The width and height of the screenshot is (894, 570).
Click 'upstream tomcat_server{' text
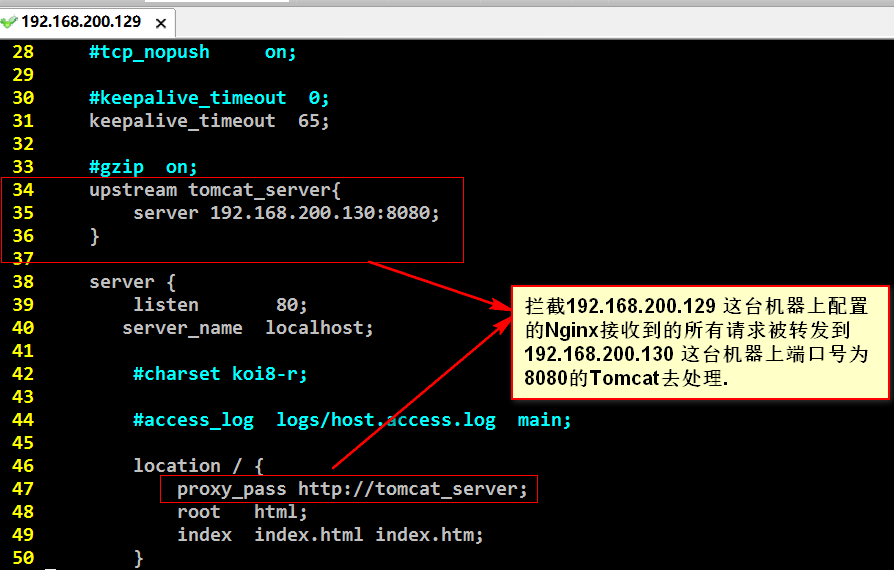point(215,190)
